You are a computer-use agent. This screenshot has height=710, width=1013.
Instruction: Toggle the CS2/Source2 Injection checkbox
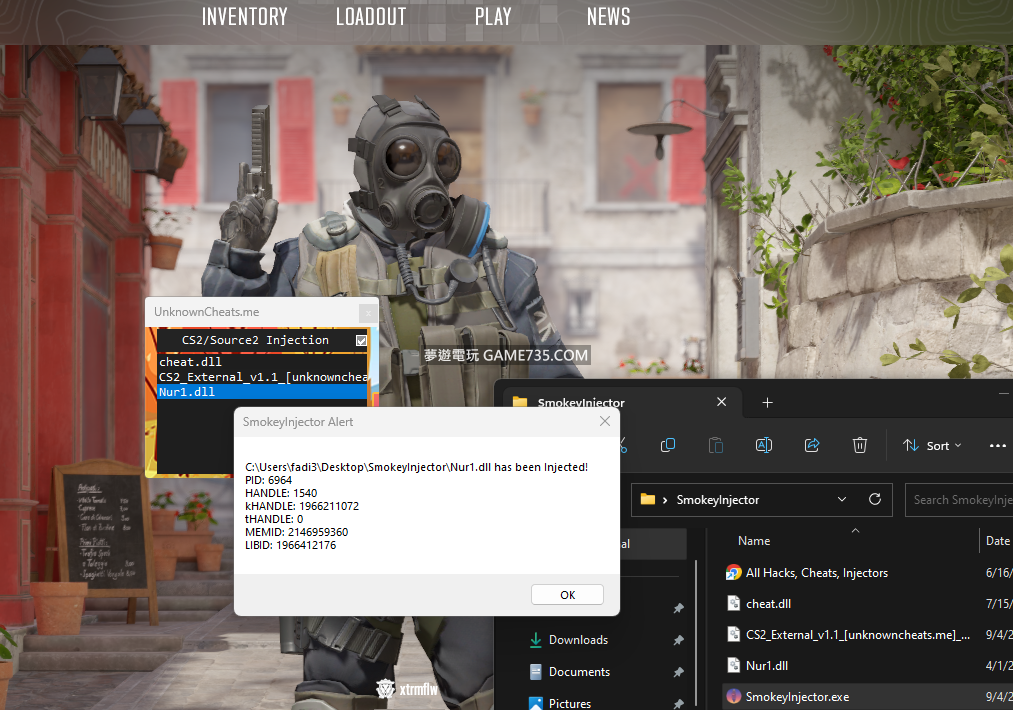(361, 340)
